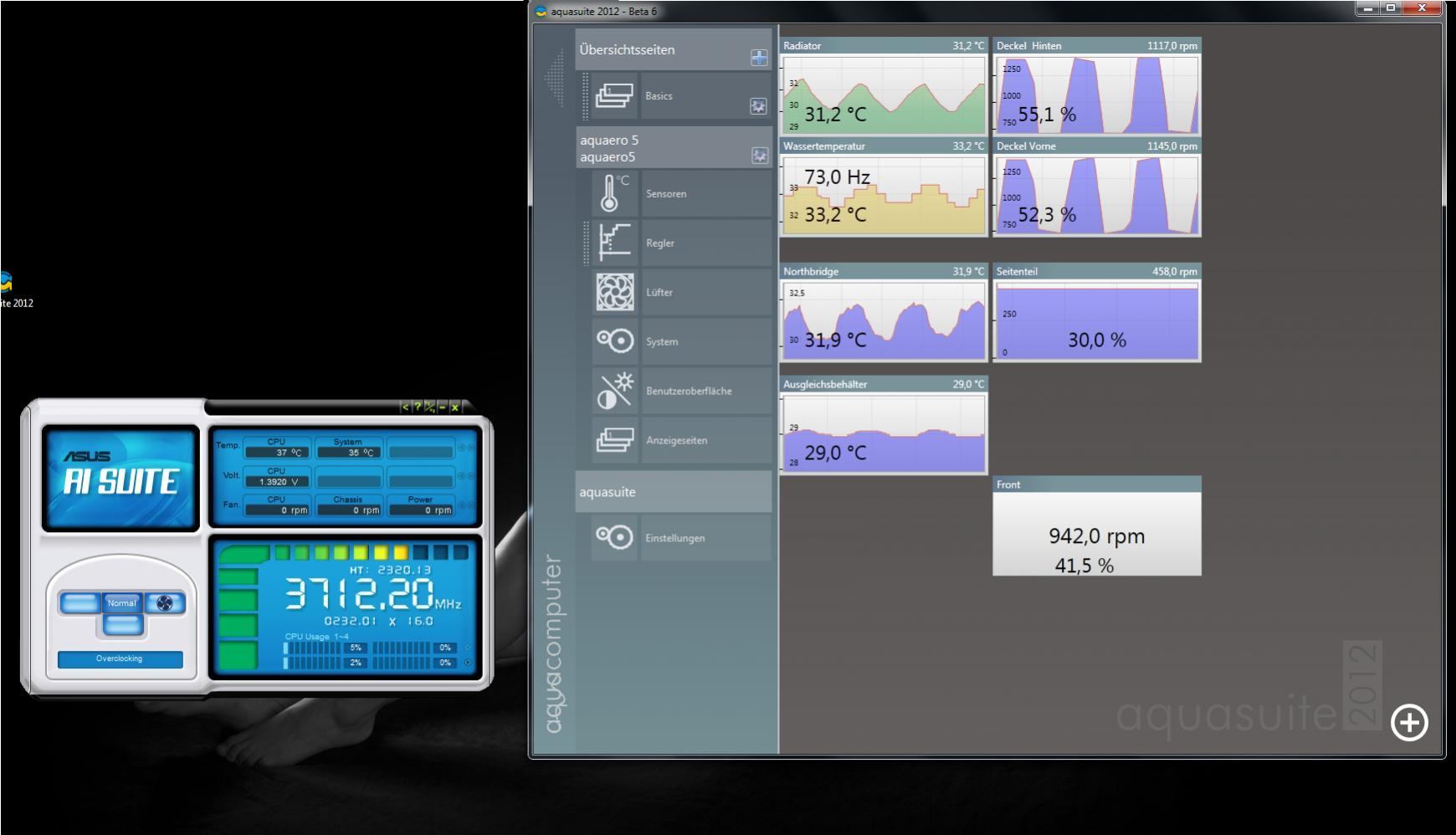Click the fan icon button in AI Suite
1456x835 pixels.
pos(165,603)
